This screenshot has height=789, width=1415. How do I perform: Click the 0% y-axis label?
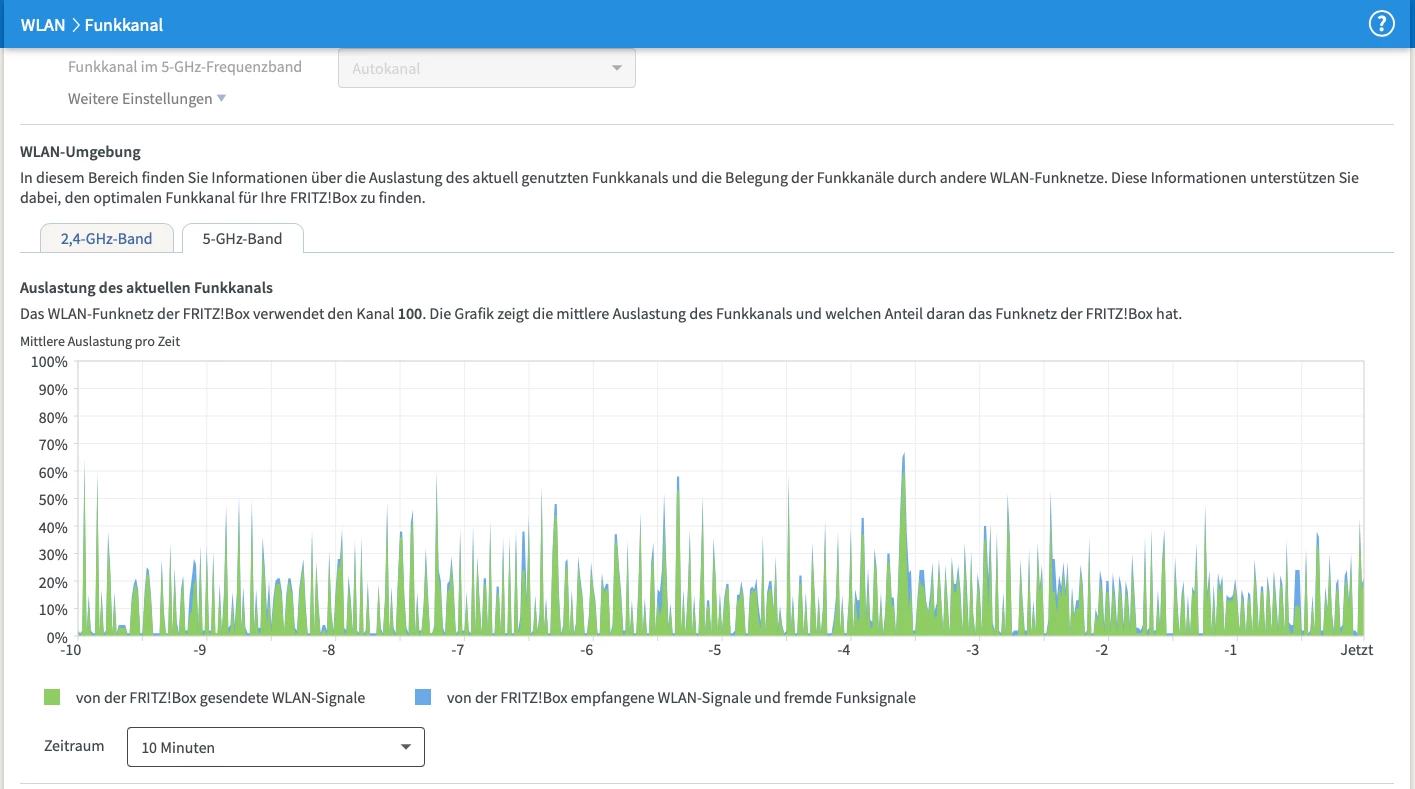pyautogui.click(x=56, y=637)
